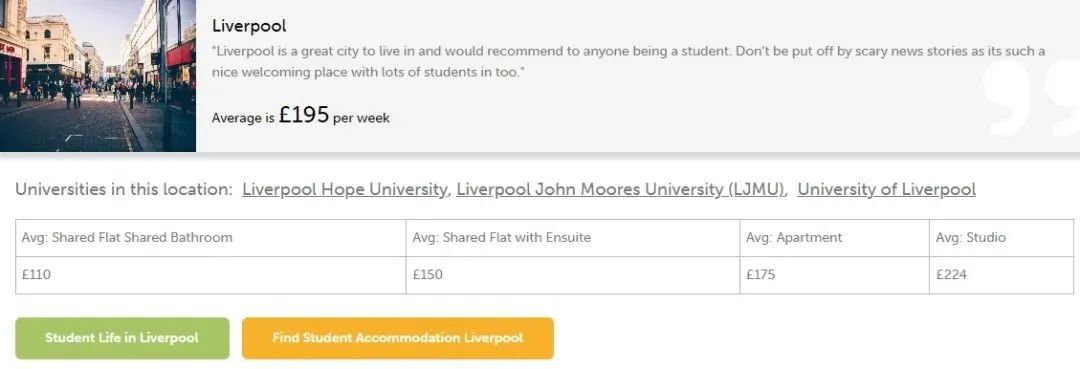This screenshot has height=369, width=1080.
Task: Visit the University of Liverpool link
Action: pos(886,189)
